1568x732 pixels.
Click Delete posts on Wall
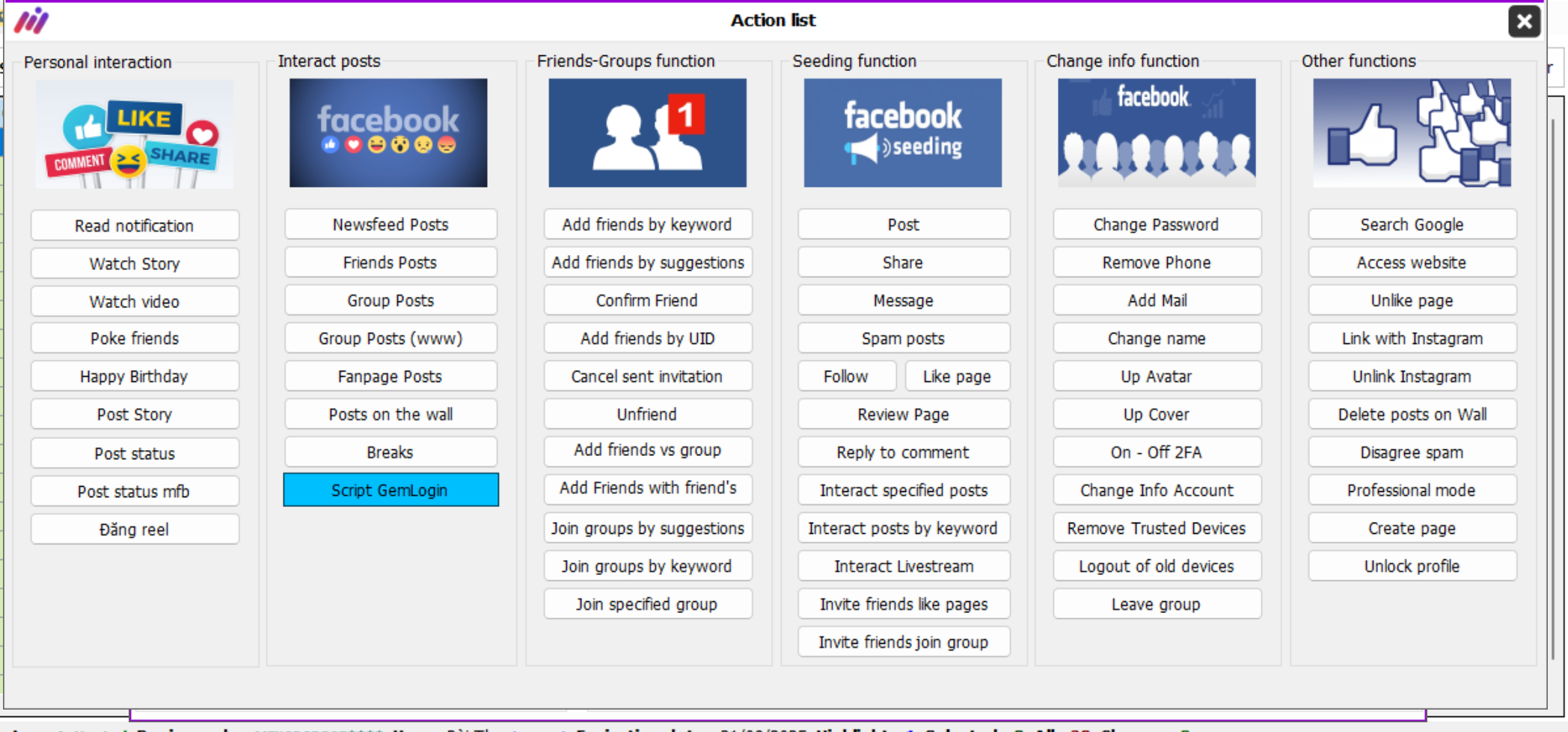tap(1412, 415)
